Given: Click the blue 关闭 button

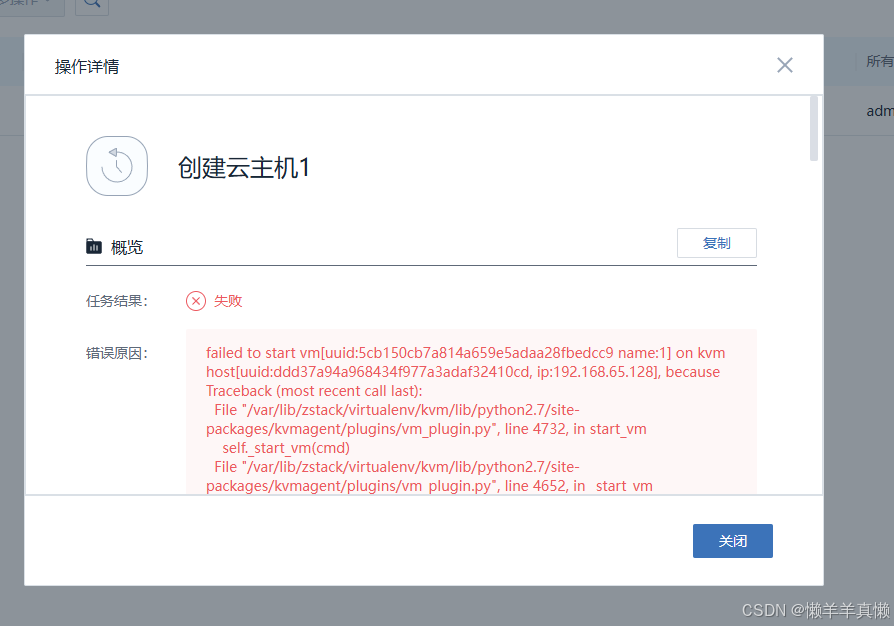Looking at the screenshot, I should 733,540.
